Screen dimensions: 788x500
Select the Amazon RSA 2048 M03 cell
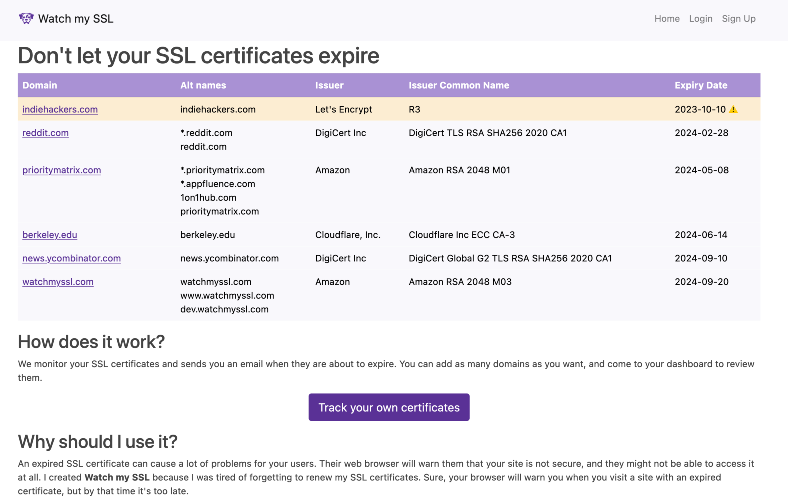460,282
